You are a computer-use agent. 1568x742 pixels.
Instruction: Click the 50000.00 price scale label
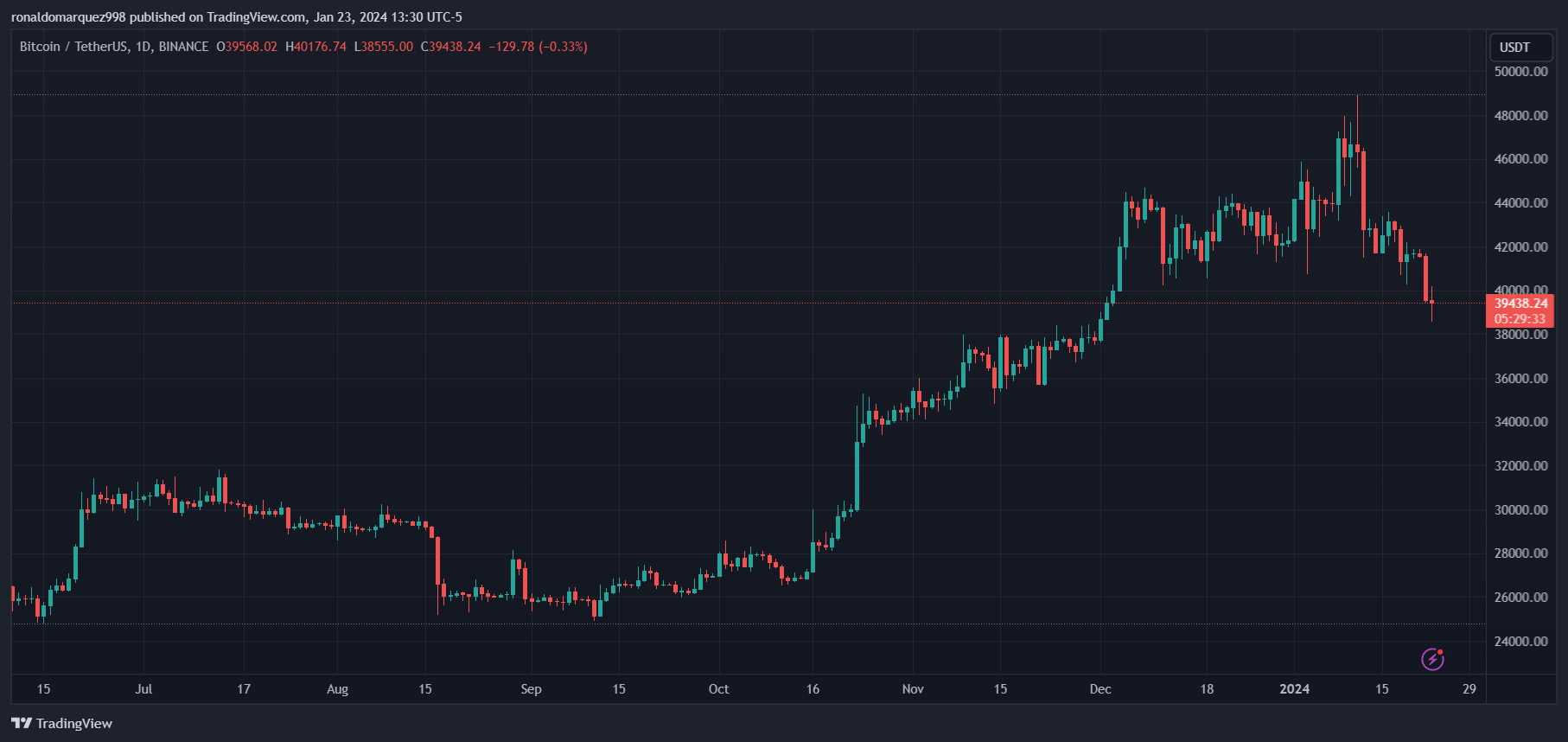tap(1520, 72)
